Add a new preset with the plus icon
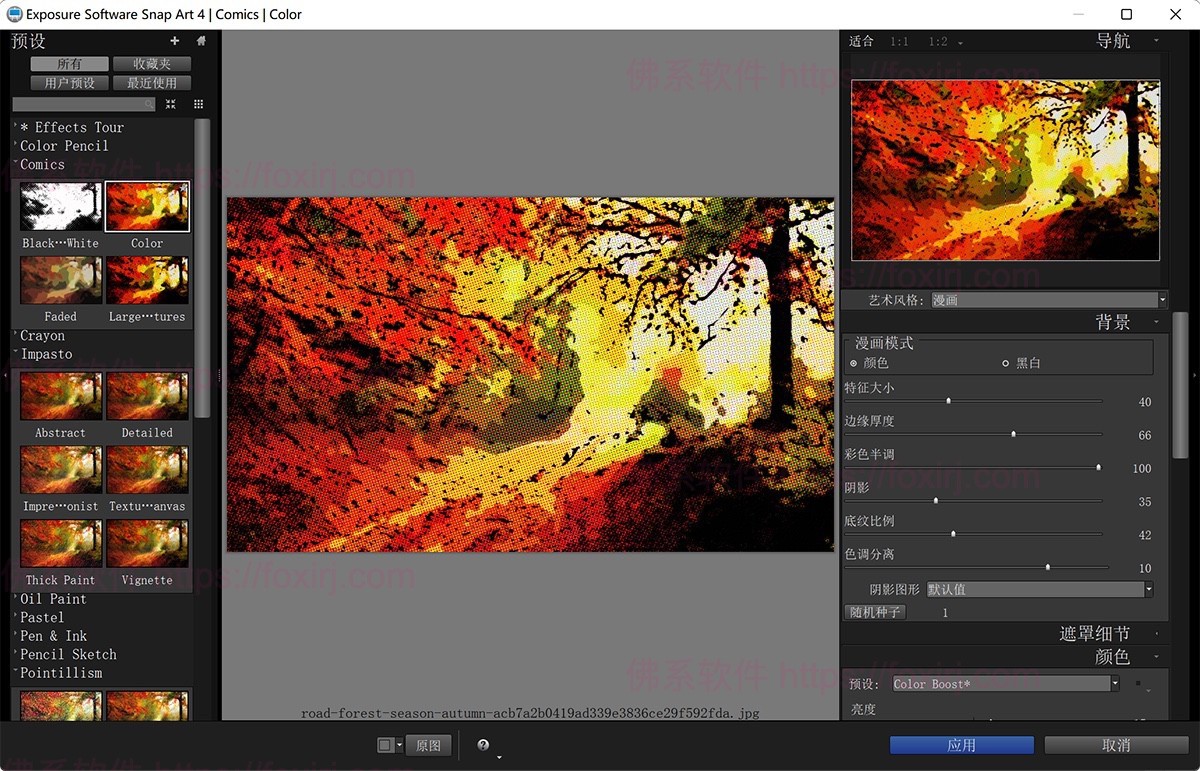Viewport: 1200px width, 771px height. click(174, 41)
